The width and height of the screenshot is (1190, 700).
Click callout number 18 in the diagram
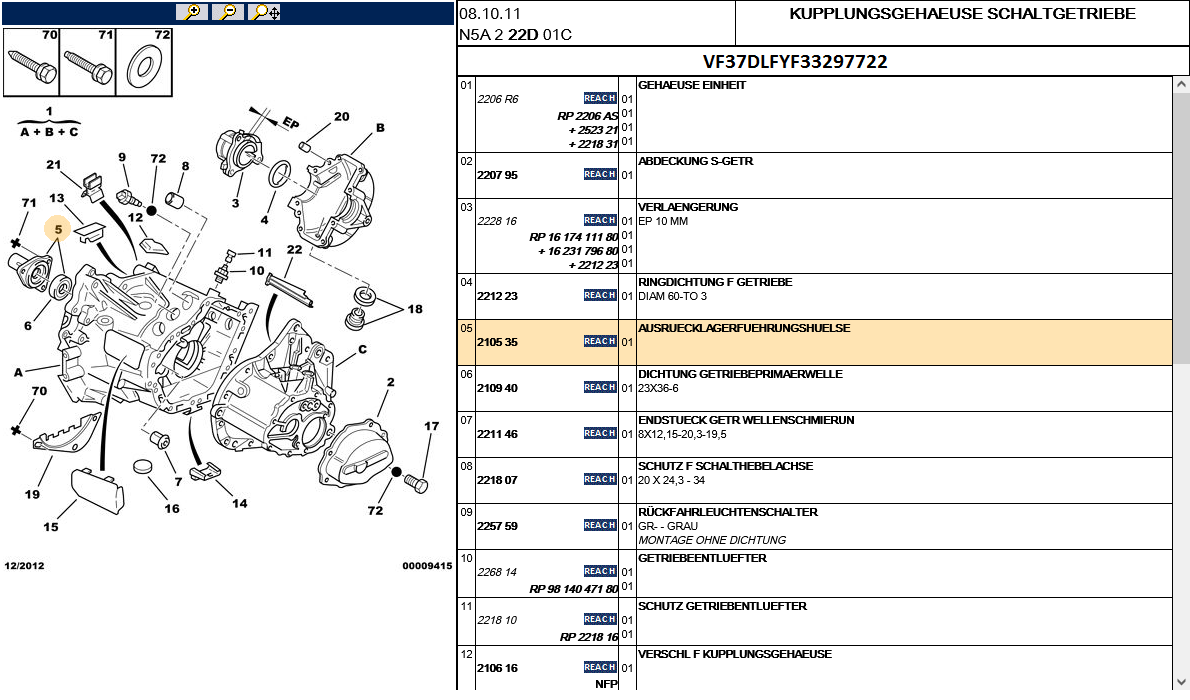click(415, 310)
